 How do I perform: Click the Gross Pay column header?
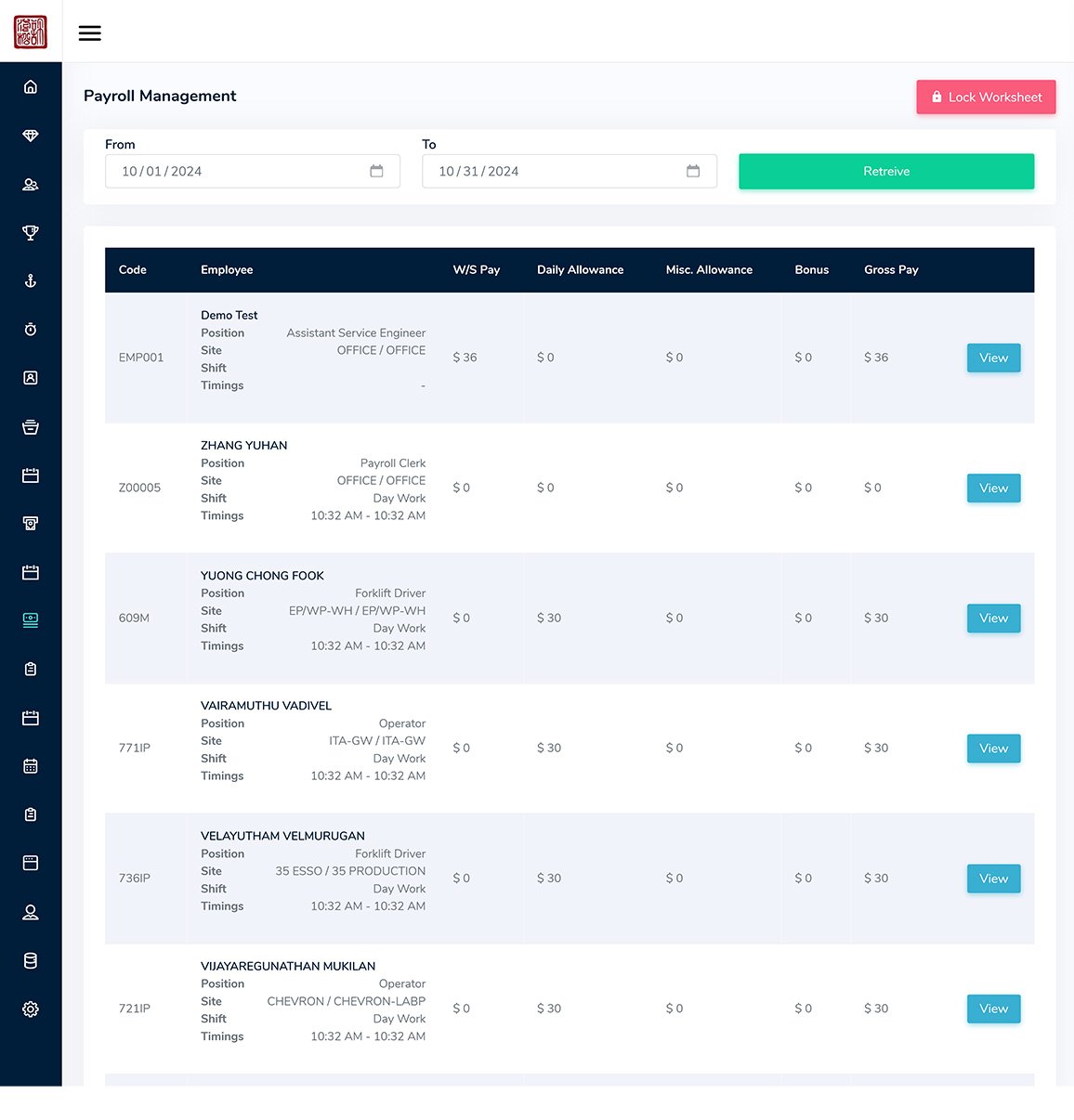click(x=891, y=269)
